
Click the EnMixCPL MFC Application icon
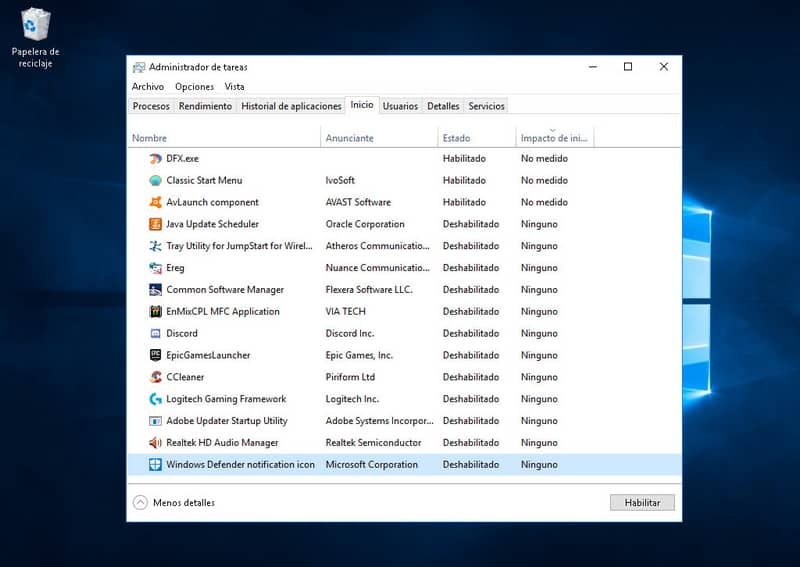click(155, 311)
